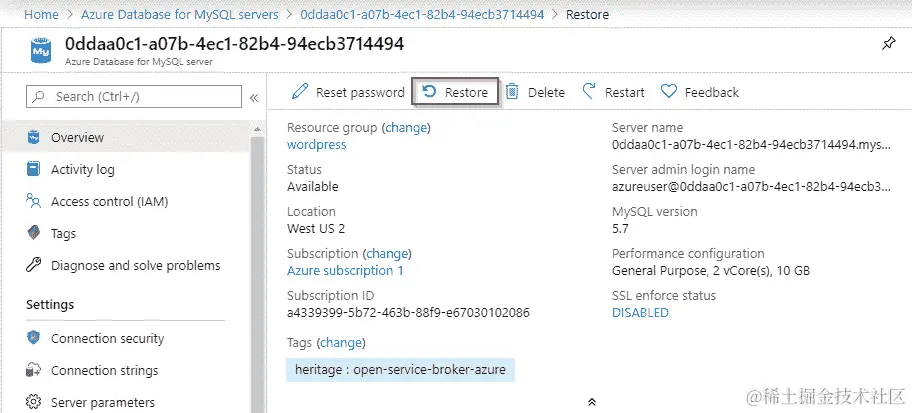Click the wrench Diagnose icon
The image size is (912, 413).
(34, 265)
